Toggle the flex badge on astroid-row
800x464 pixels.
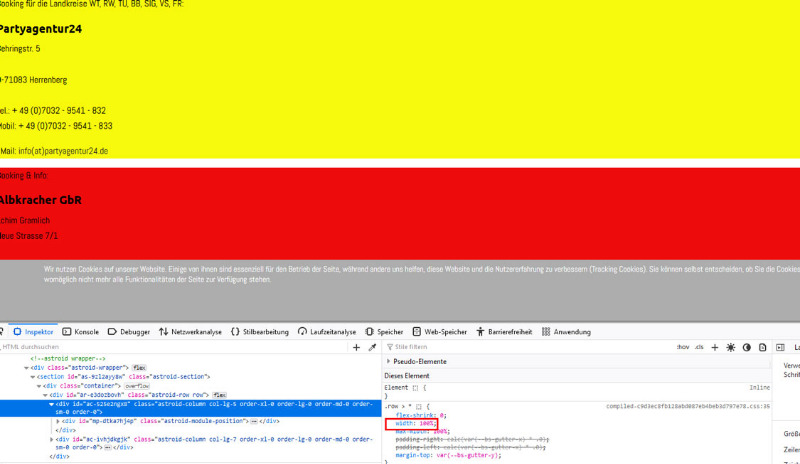219,395
